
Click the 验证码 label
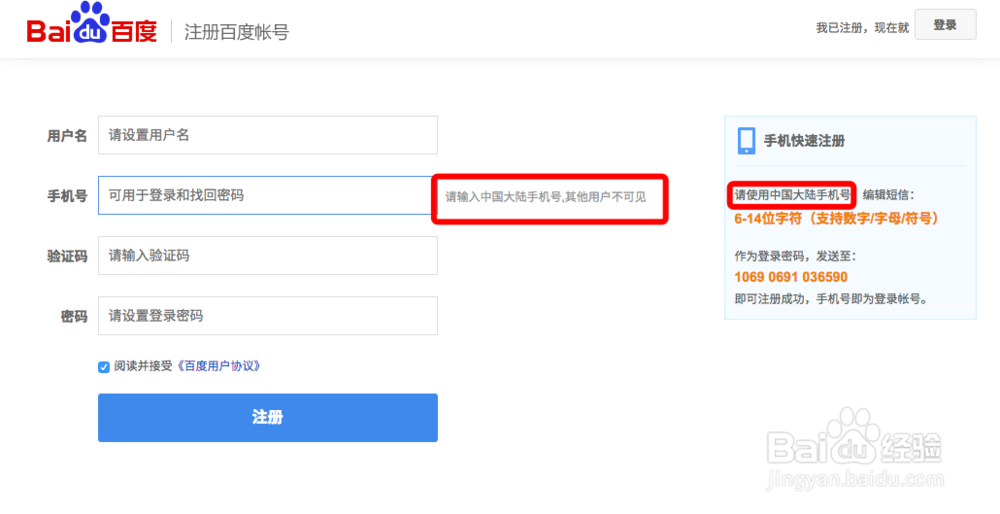click(67, 256)
